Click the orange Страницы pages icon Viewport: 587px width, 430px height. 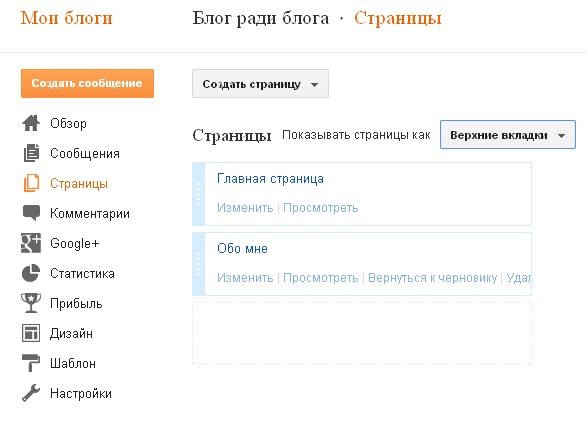click(31, 183)
